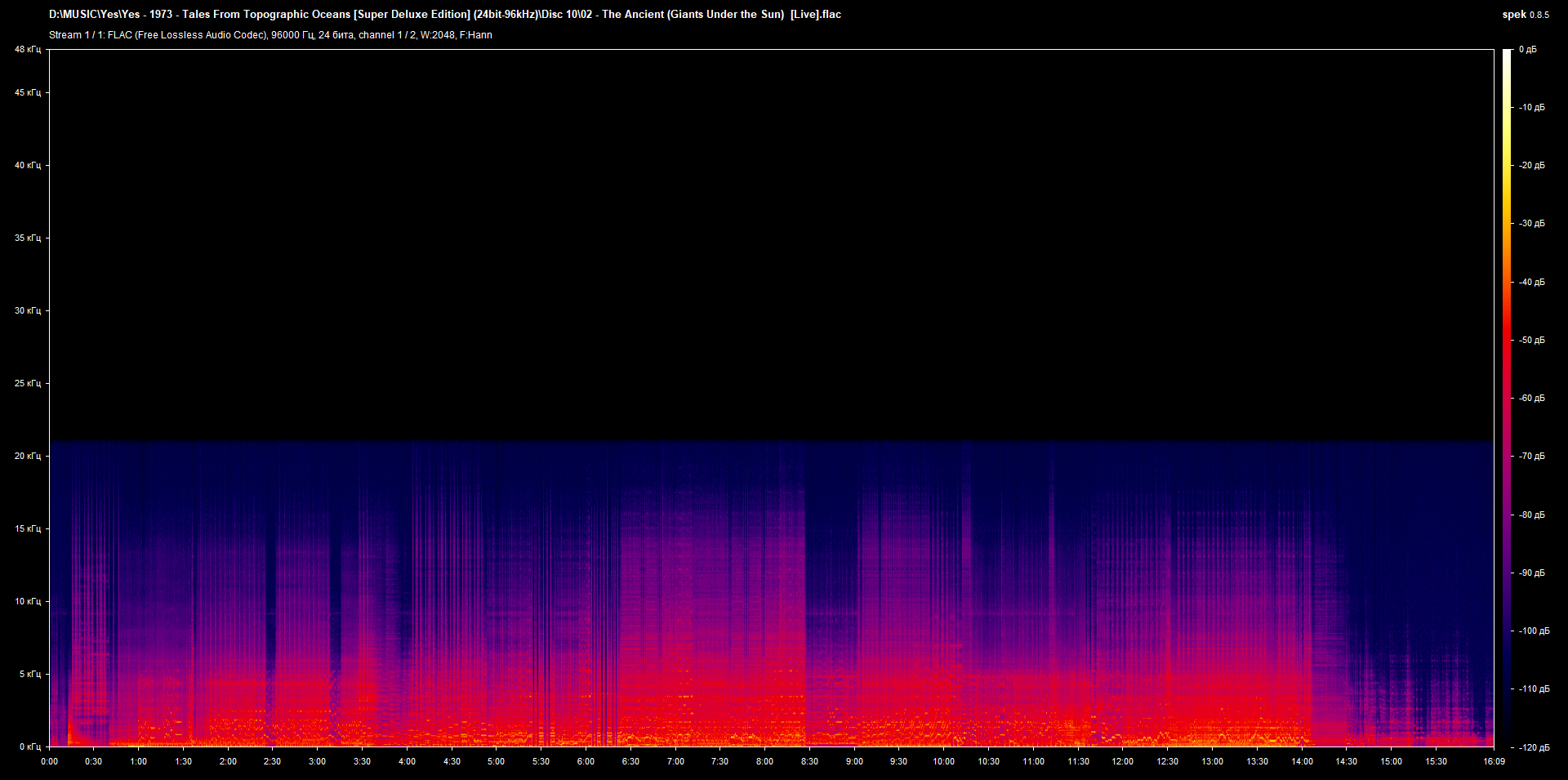Click the 10:00 time axis label
The width and height of the screenshot is (1568, 780).
(x=943, y=761)
